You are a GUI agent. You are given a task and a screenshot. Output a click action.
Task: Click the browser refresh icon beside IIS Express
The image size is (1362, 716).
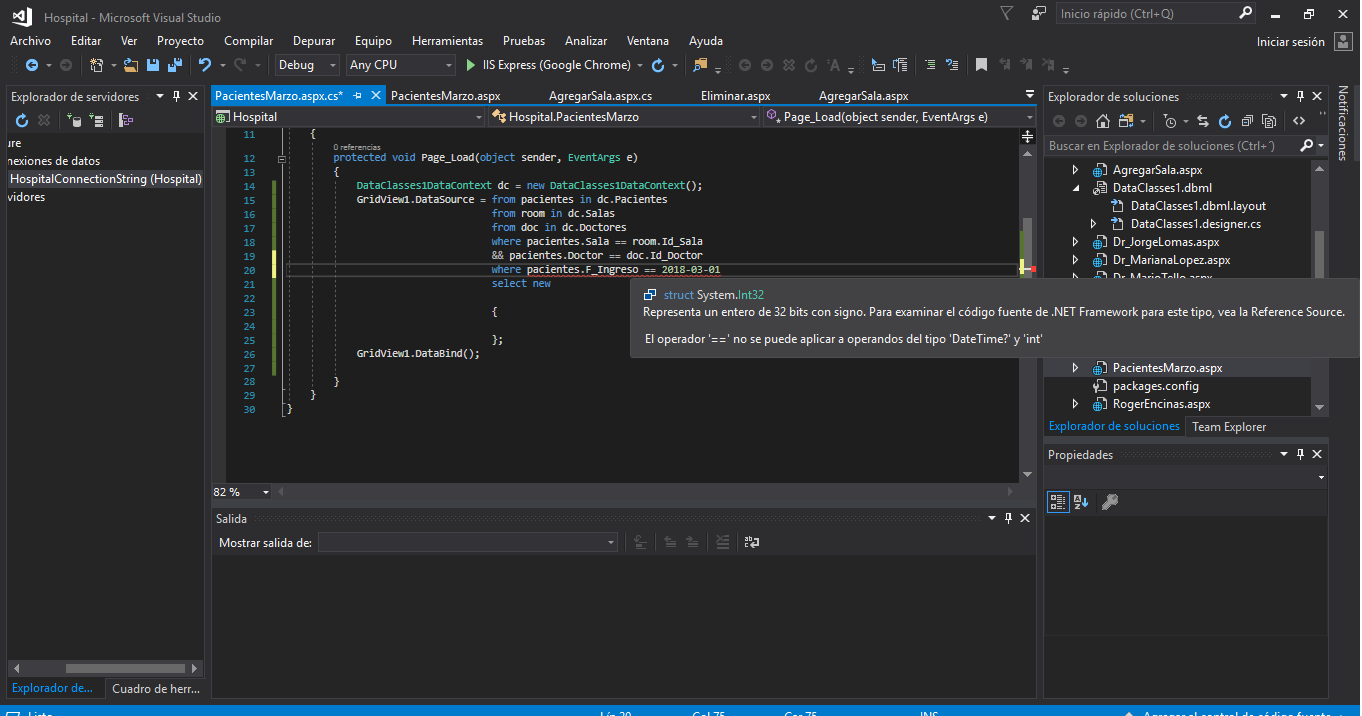[x=658, y=65]
